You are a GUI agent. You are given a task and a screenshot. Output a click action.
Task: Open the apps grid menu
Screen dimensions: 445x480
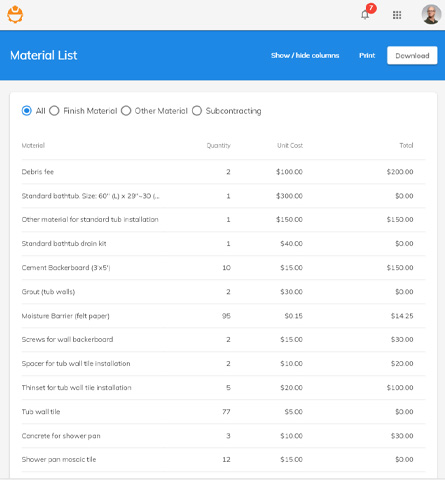click(x=397, y=15)
